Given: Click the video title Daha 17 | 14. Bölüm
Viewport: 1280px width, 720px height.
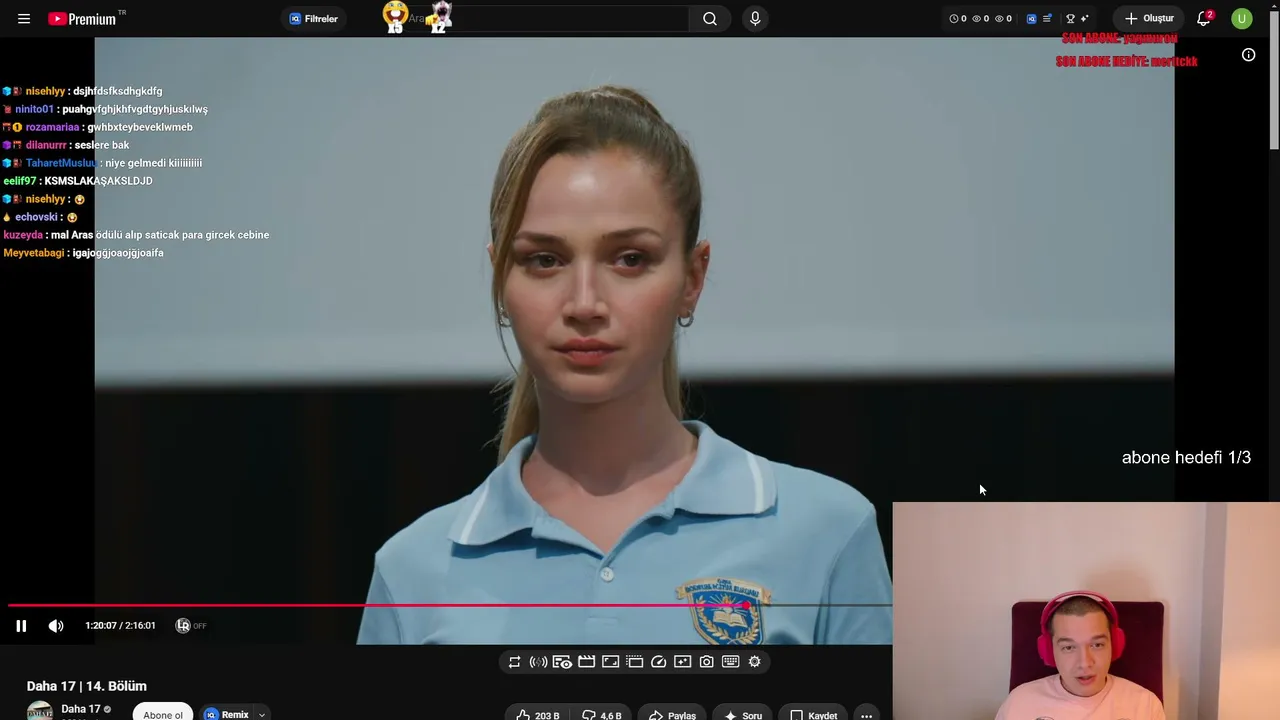Looking at the screenshot, I should 87,686.
